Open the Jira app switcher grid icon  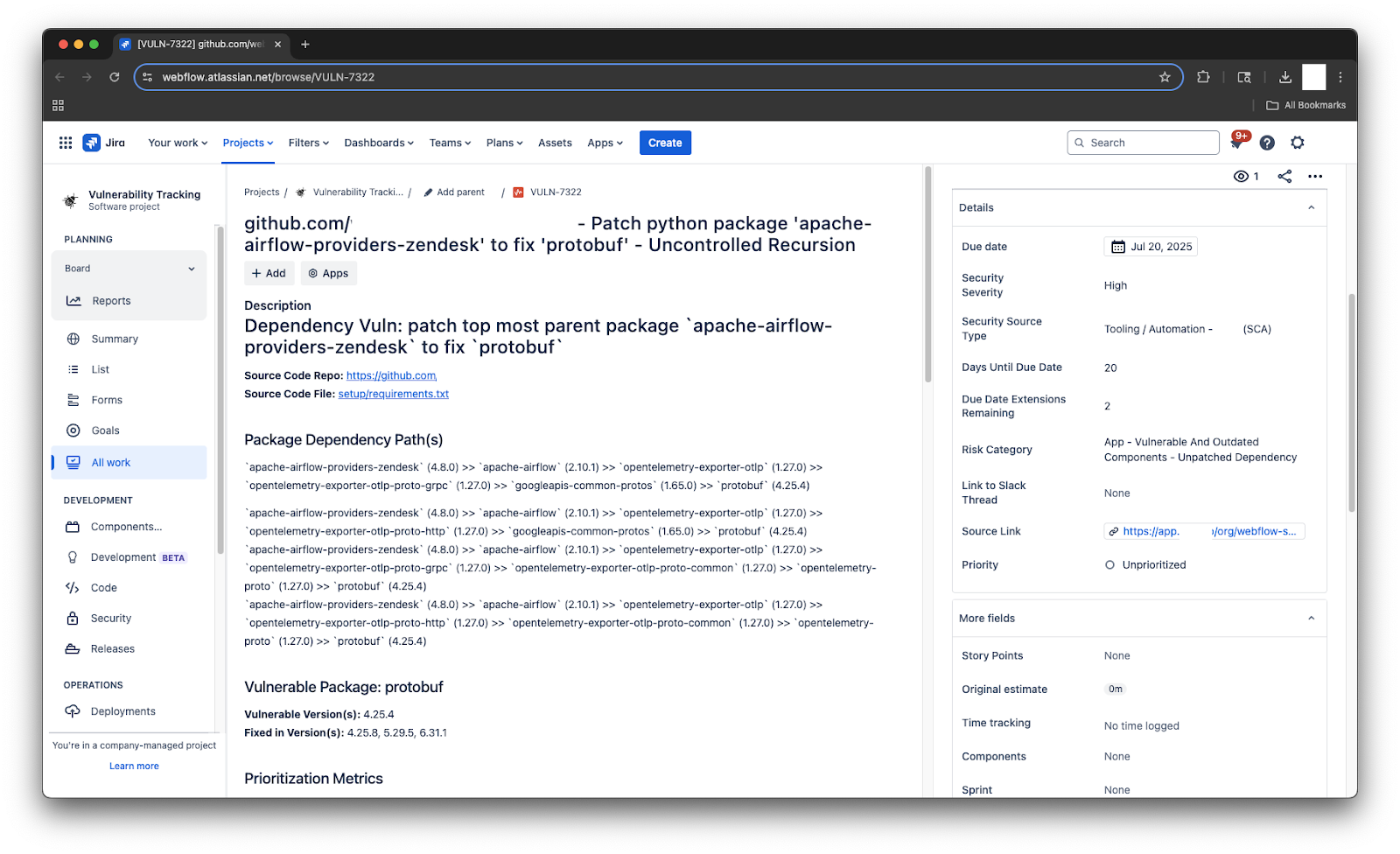(66, 143)
